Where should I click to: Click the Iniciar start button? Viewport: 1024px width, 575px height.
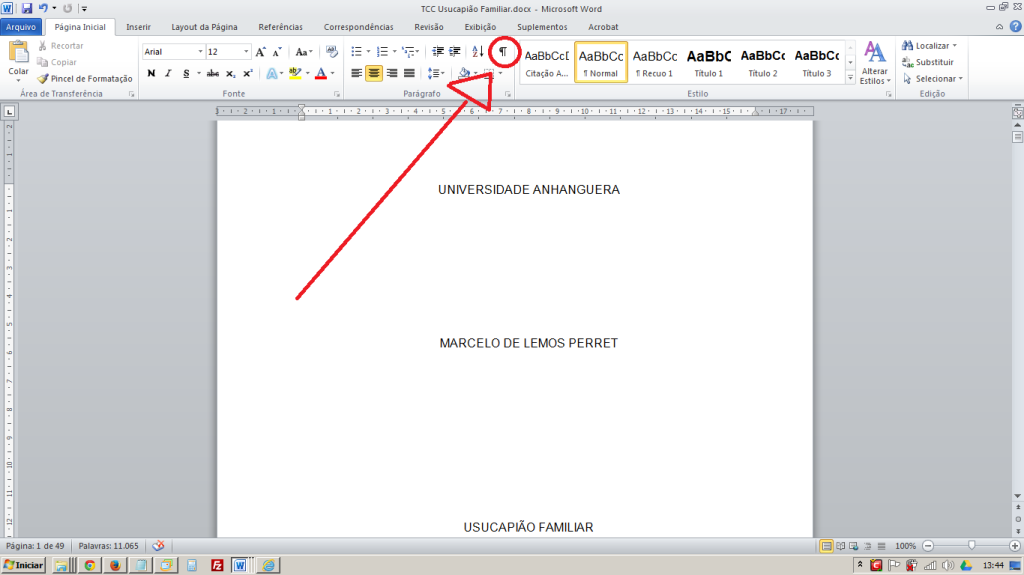24,565
